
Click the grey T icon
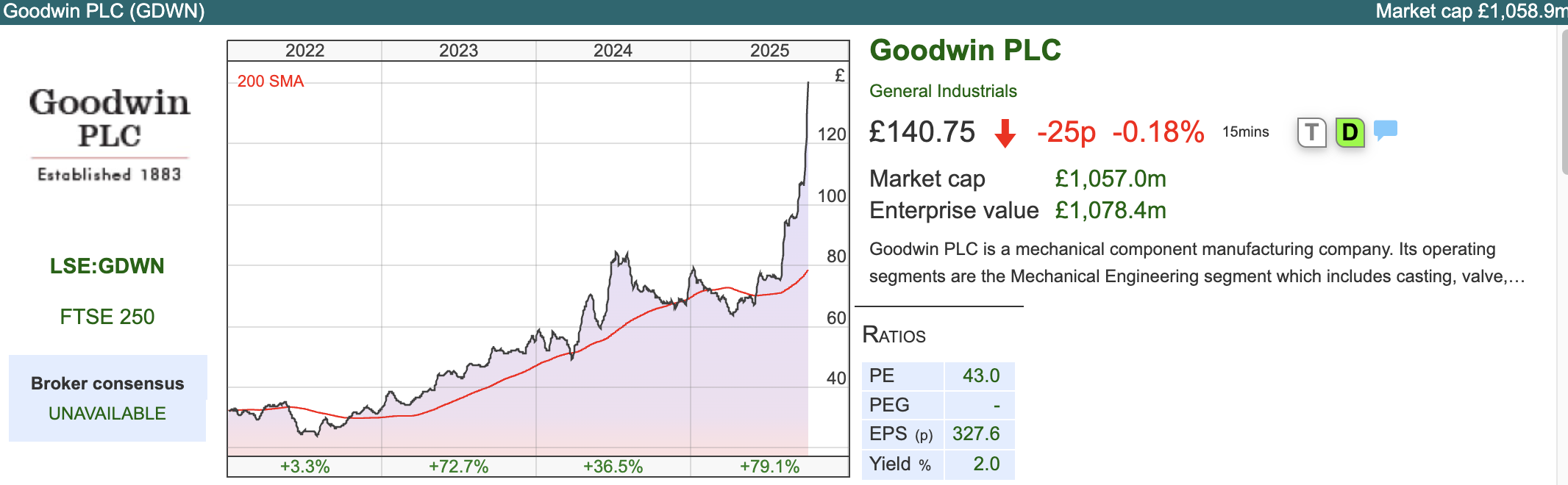1311,133
